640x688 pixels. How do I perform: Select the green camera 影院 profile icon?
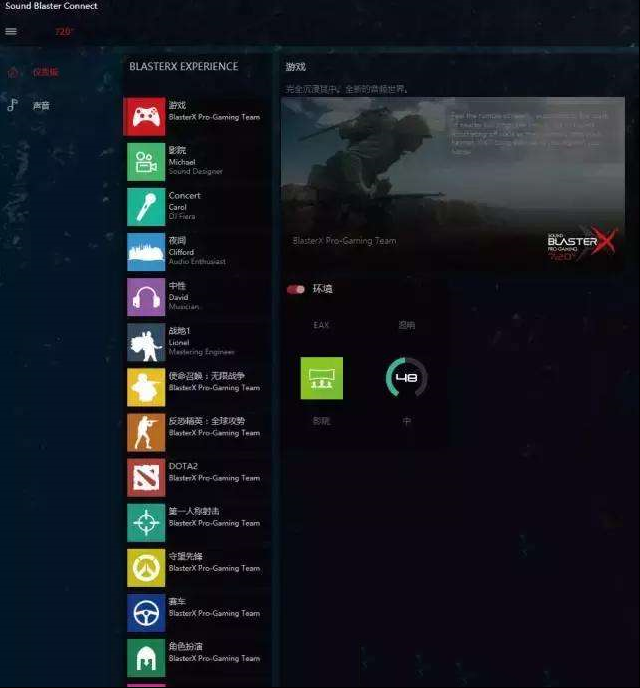point(146,162)
